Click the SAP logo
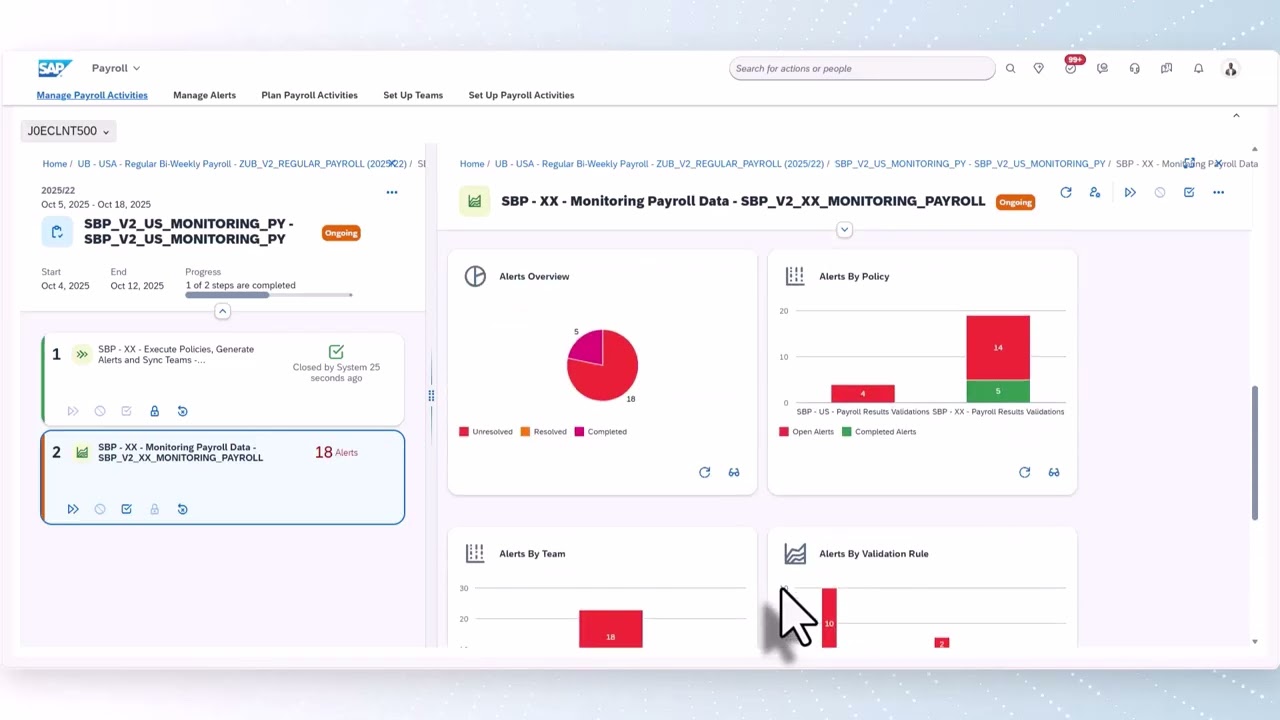 pyautogui.click(x=55, y=68)
